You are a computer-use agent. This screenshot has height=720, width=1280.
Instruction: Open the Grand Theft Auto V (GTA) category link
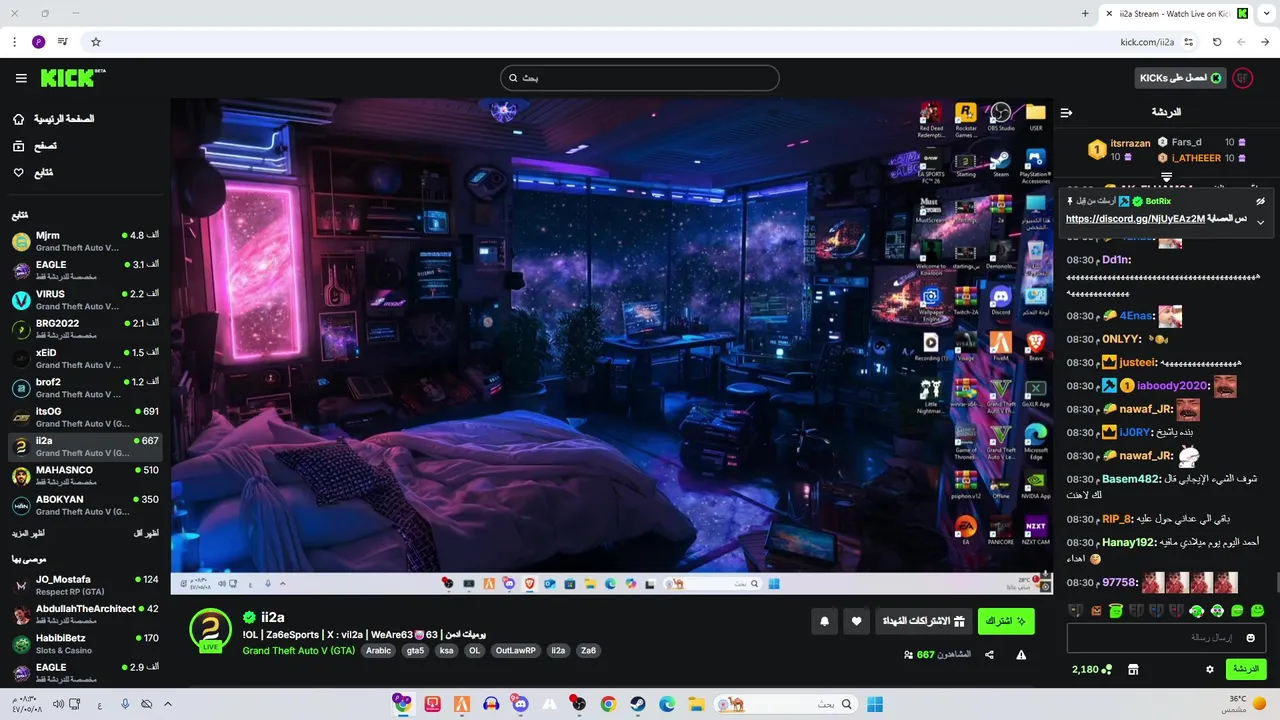[299, 650]
